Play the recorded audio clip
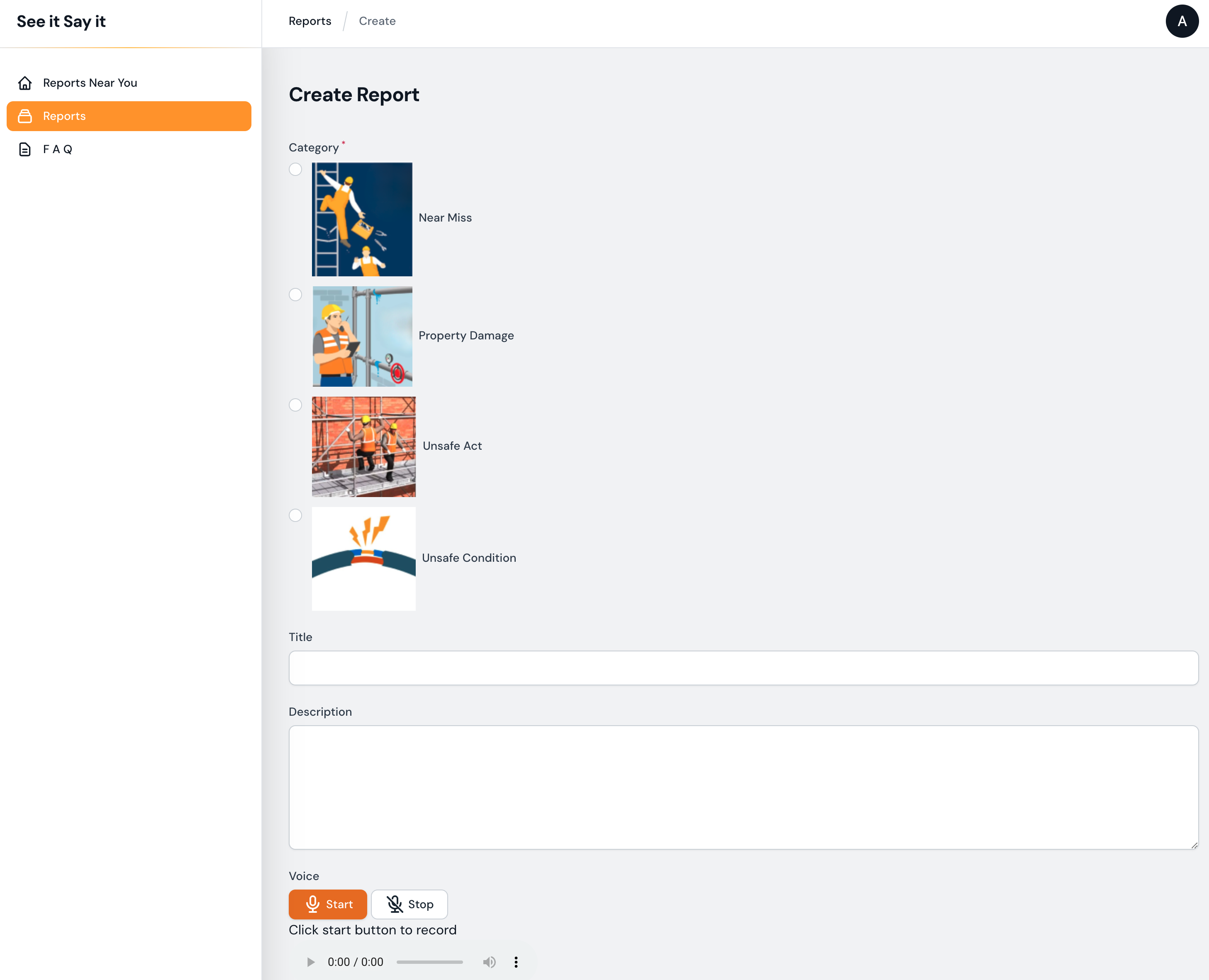This screenshot has width=1209, height=980. [x=310, y=961]
